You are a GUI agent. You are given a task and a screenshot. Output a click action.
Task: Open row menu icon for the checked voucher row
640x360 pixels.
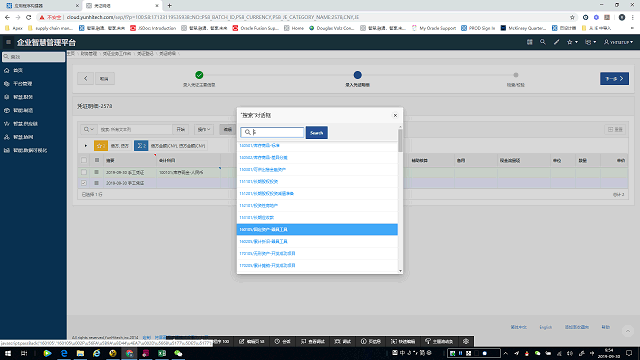pyautogui.click(x=97, y=183)
